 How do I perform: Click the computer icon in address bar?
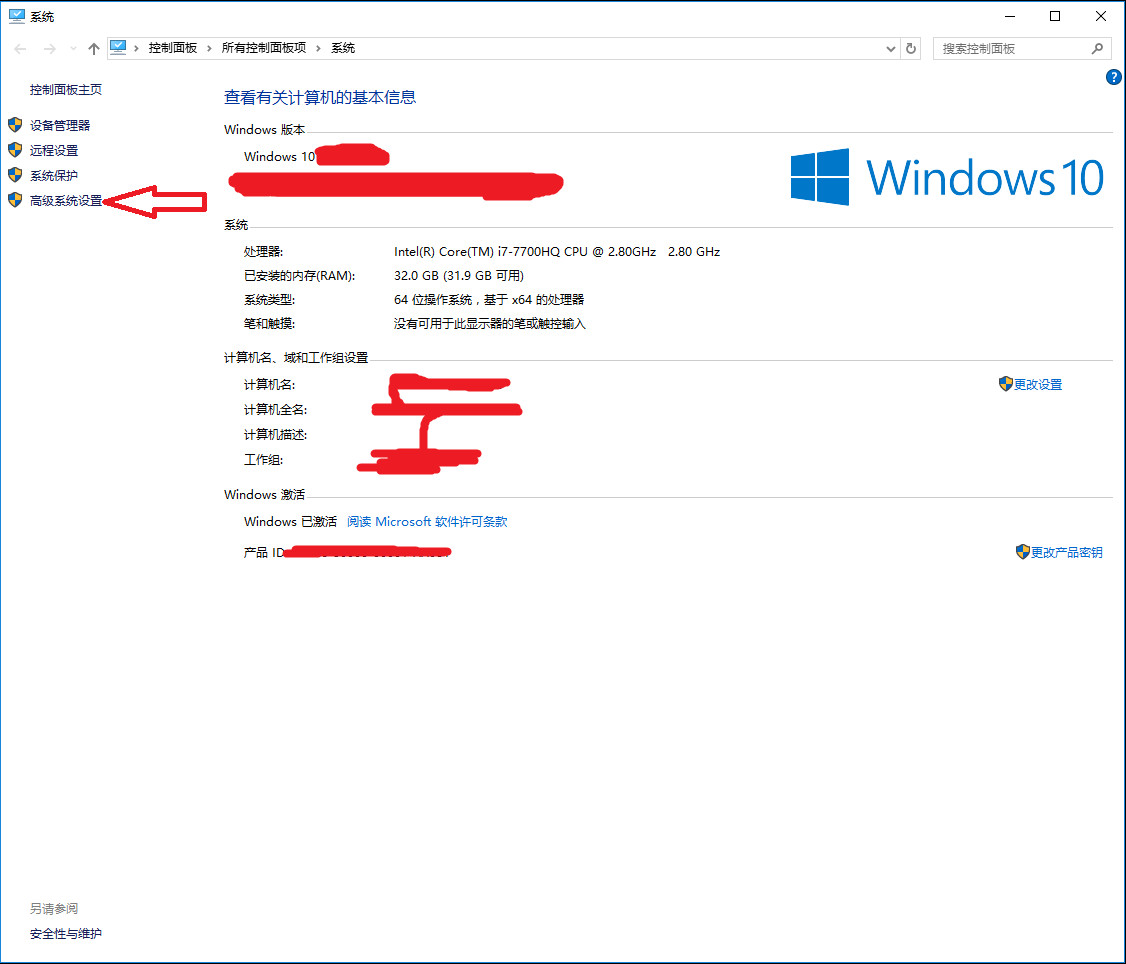pos(118,48)
